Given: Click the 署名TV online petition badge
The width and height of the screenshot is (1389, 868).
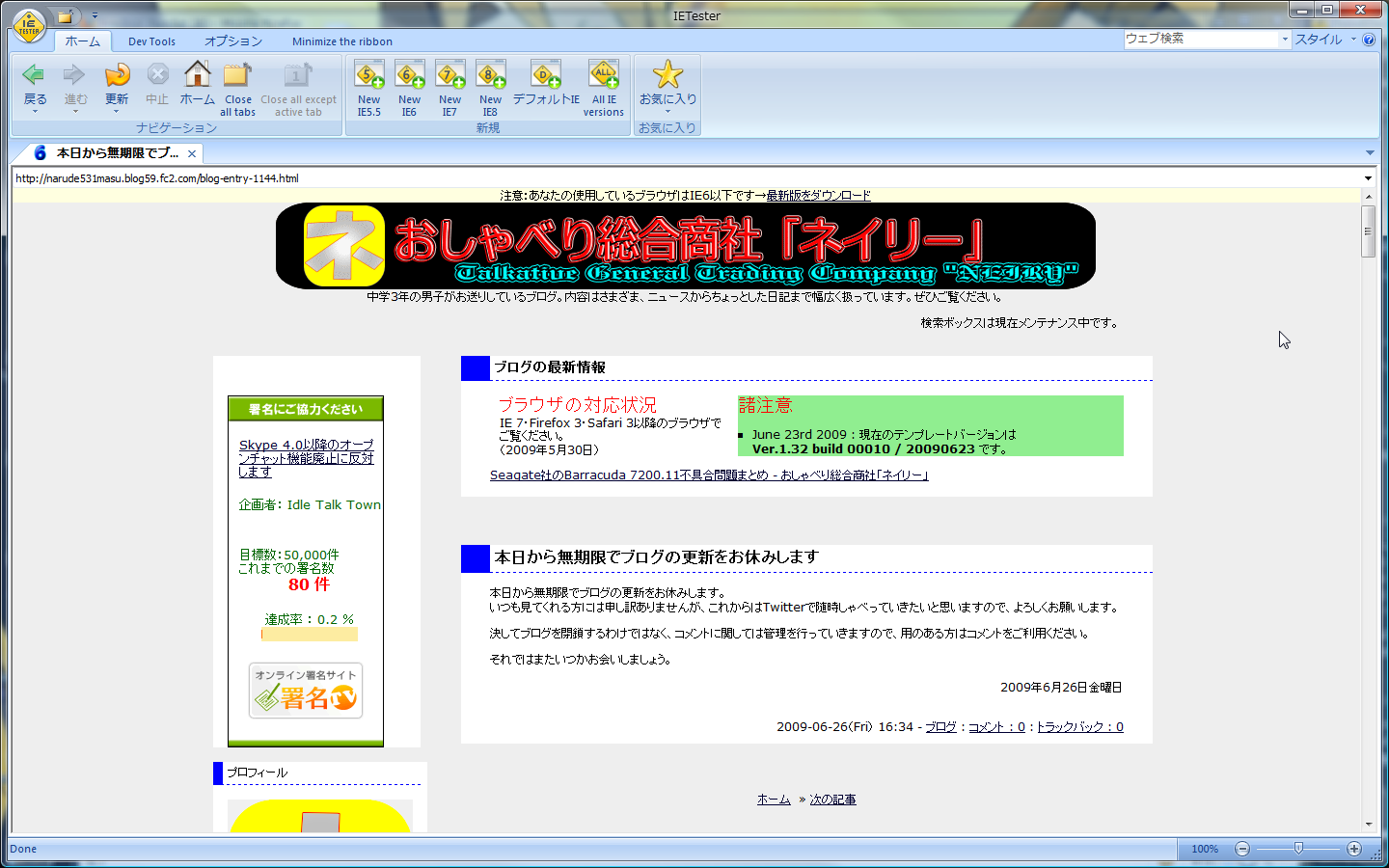Looking at the screenshot, I should pyautogui.click(x=306, y=691).
